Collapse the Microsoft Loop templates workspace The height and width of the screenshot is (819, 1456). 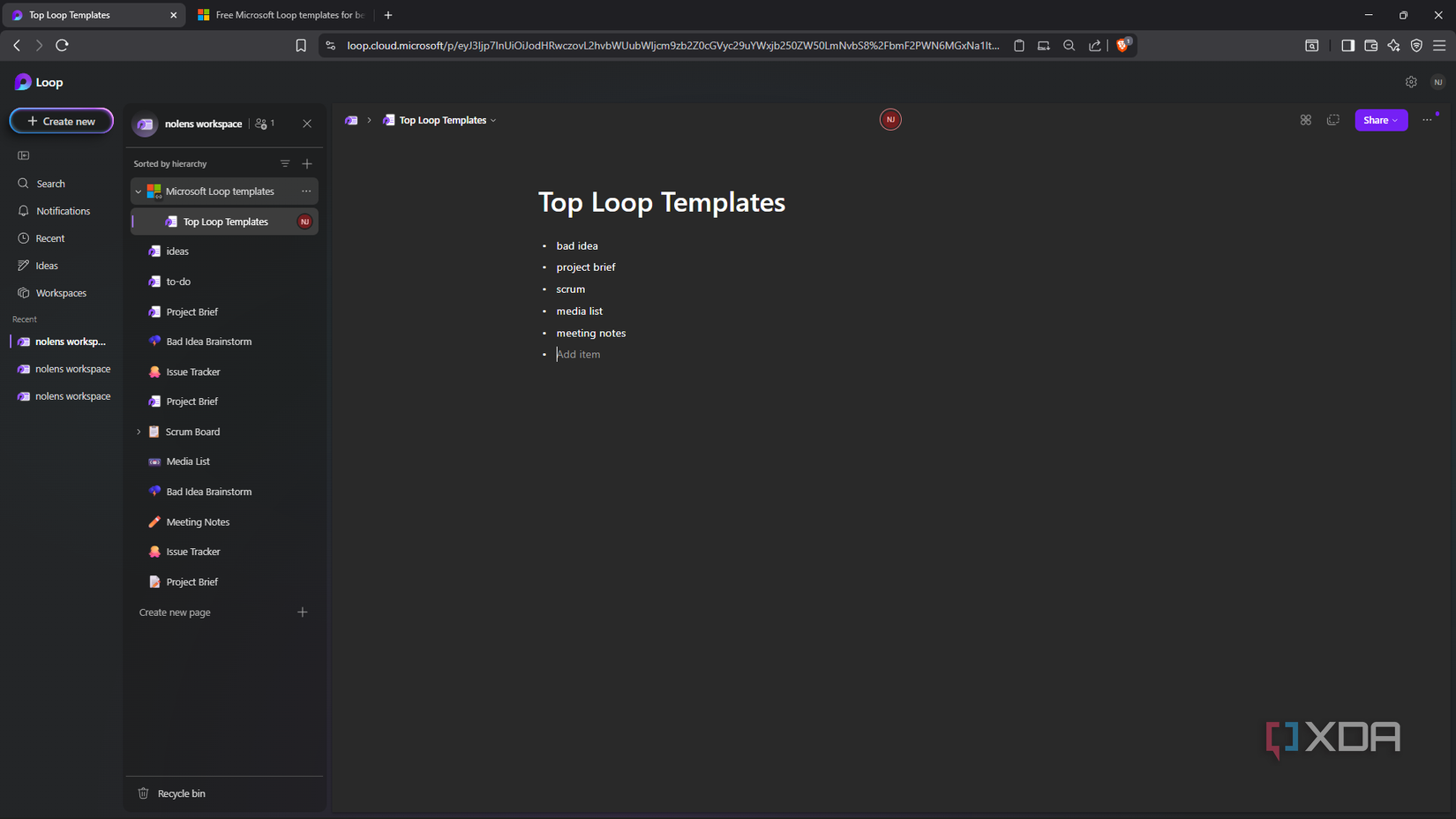click(x=139, y=191)
